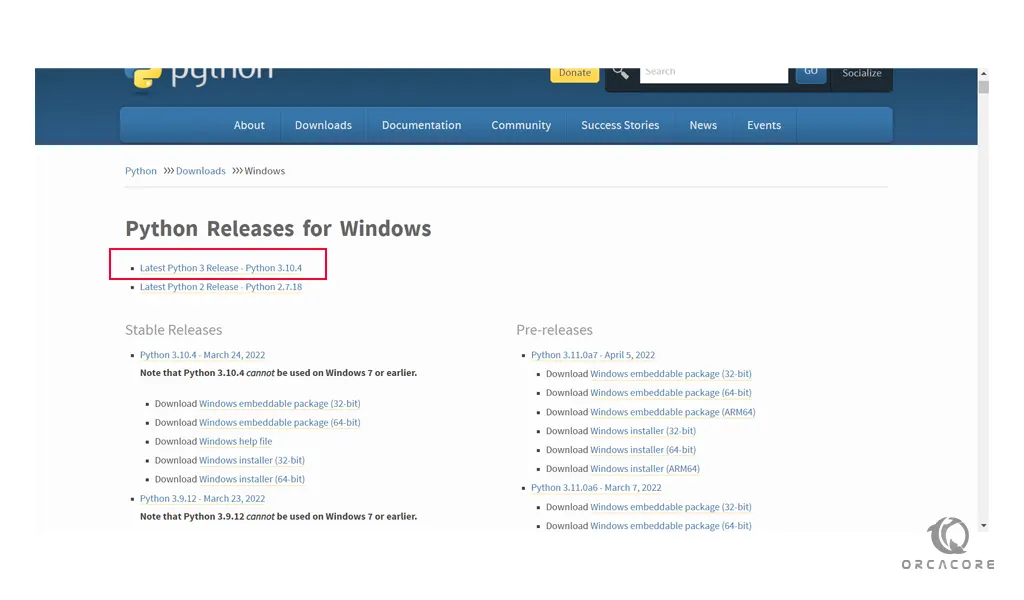1024x600 pixels.
Task: Download 3.10.4 Windows embeddable package (64-bit)
Action: pyautogui.click(x=280, y=423)
